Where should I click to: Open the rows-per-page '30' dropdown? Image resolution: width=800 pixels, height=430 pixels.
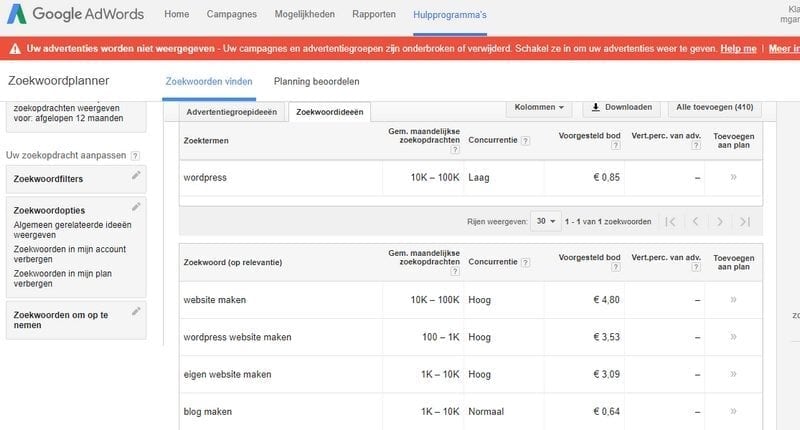pos(545,221)
